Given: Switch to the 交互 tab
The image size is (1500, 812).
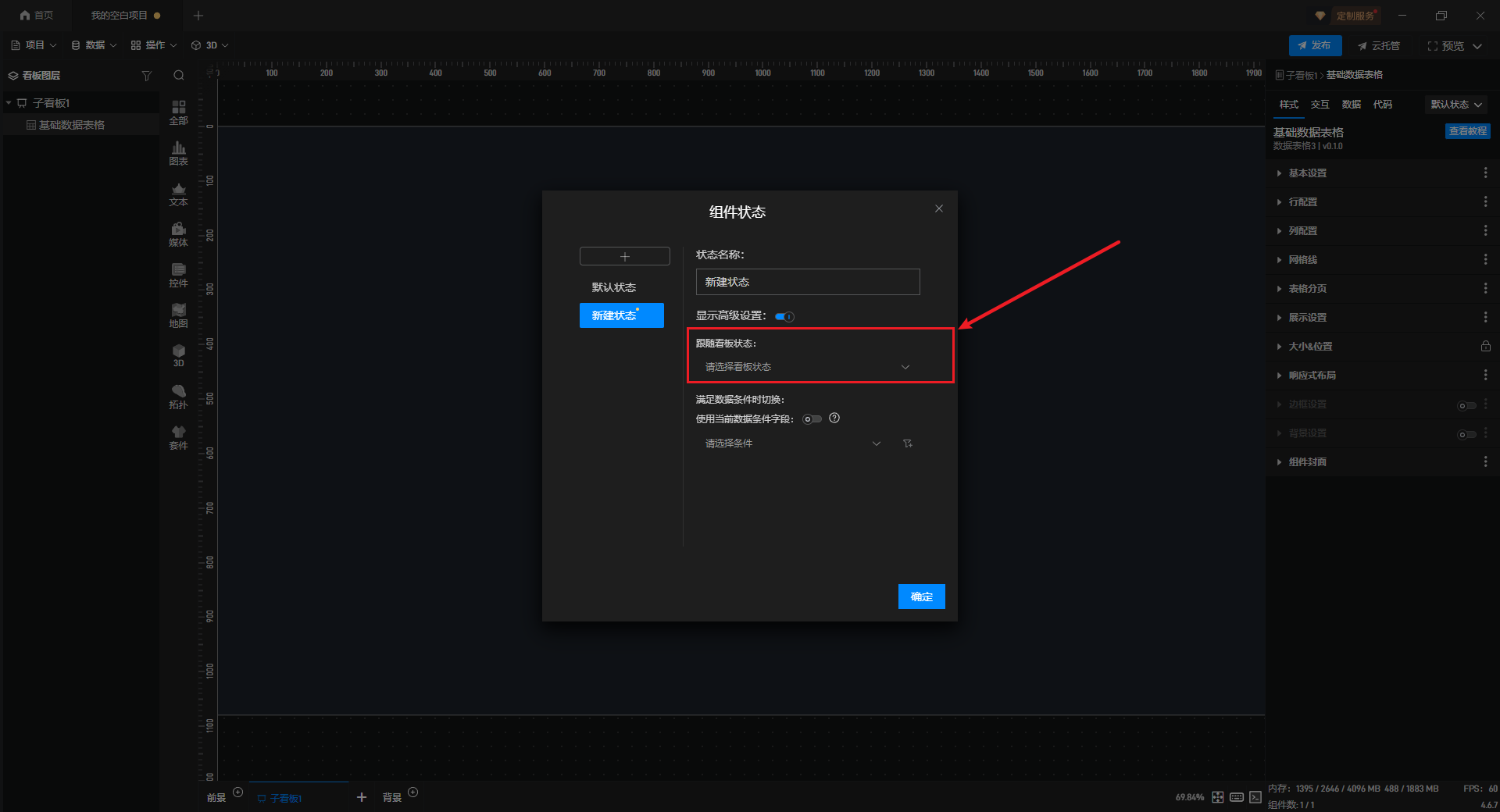Looking at the screenshot, I should click(1320, 105).
